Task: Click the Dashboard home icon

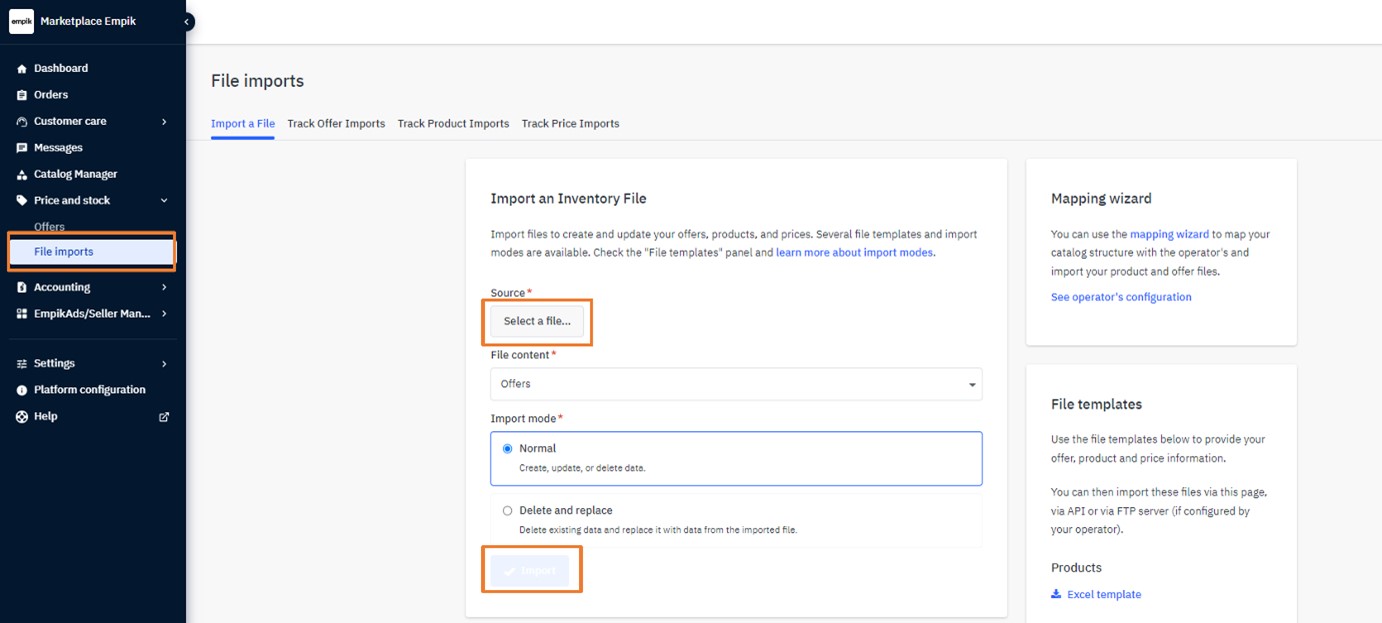Action: tap(22, 69)
